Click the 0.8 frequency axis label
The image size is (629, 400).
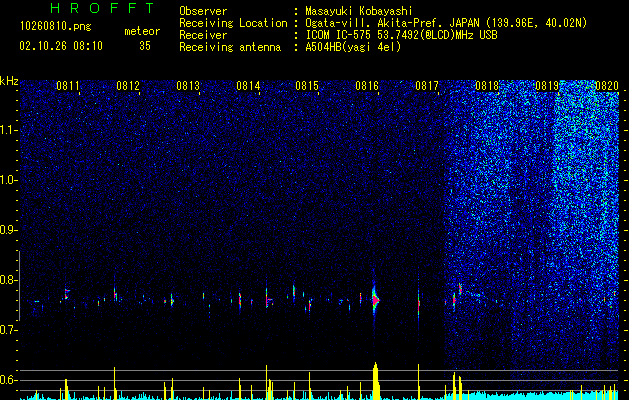pyautogui.click(x=8, y=280)
